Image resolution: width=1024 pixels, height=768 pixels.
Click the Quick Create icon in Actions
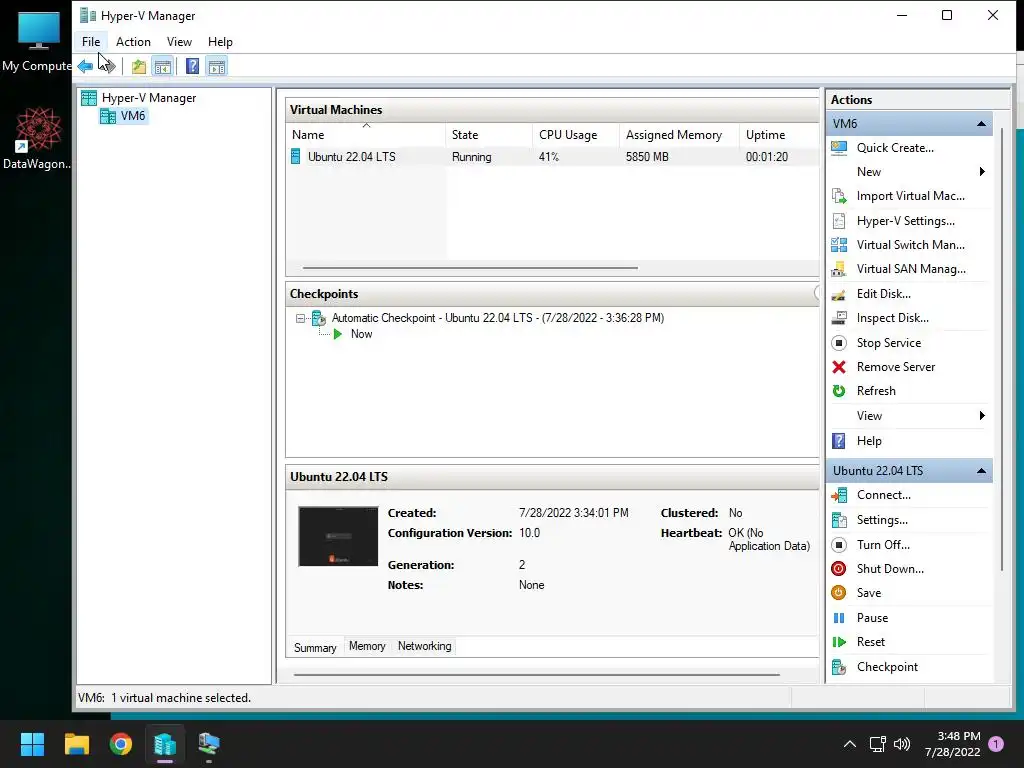point(839,148)
